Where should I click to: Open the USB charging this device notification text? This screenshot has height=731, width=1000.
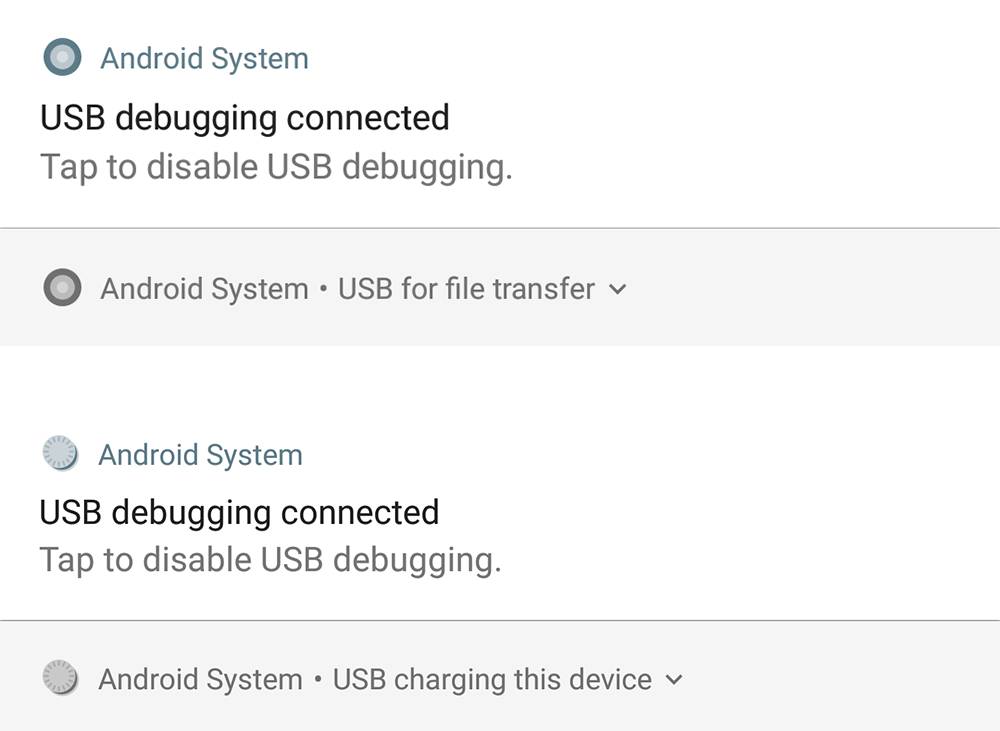(x=492, y=680)
